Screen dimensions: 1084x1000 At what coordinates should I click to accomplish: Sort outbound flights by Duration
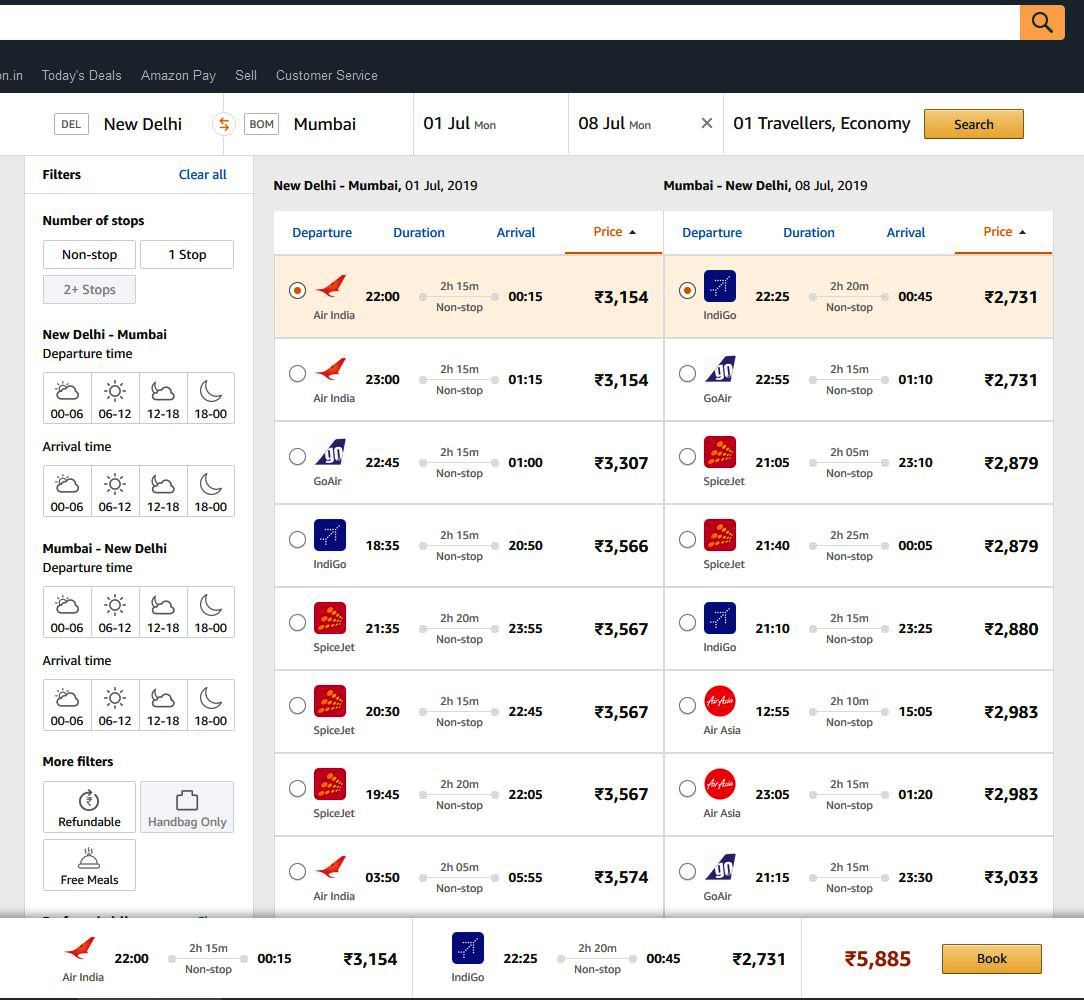(x=419, y=232)
